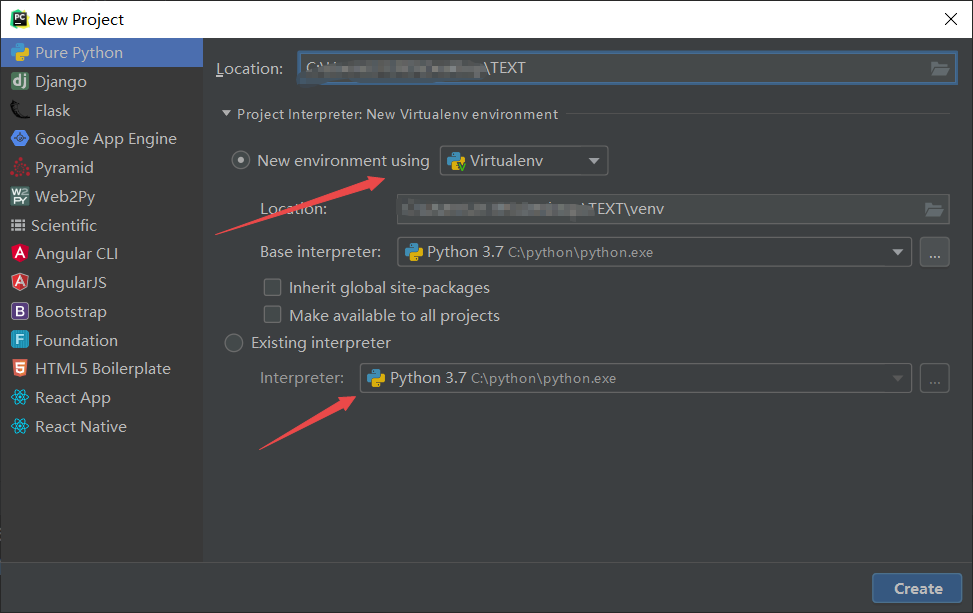973x613 pixels.
Task: Click the project Location text field
Action: (x=627, y=68)
